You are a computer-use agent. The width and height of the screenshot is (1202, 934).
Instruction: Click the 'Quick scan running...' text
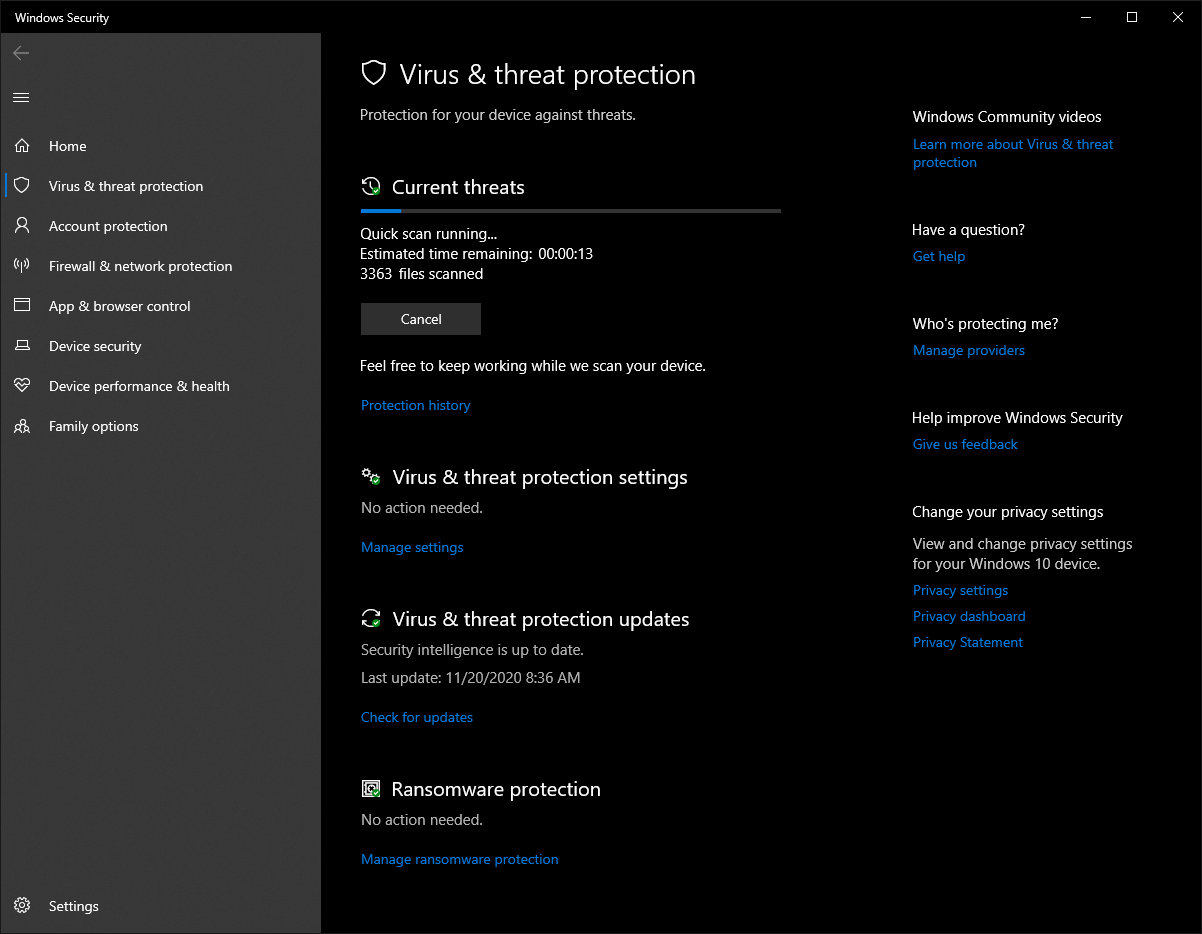click(x=428, y=234)
